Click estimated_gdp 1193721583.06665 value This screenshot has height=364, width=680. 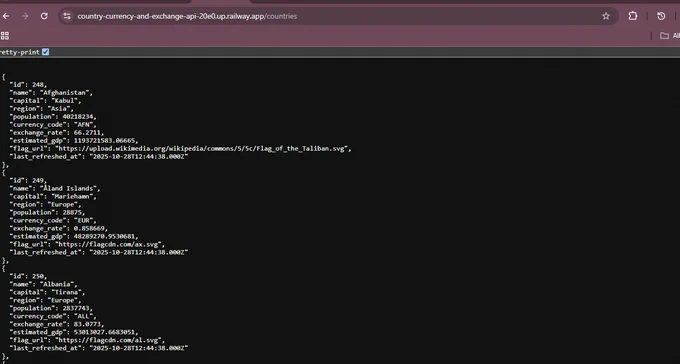[x=104, y=141]
